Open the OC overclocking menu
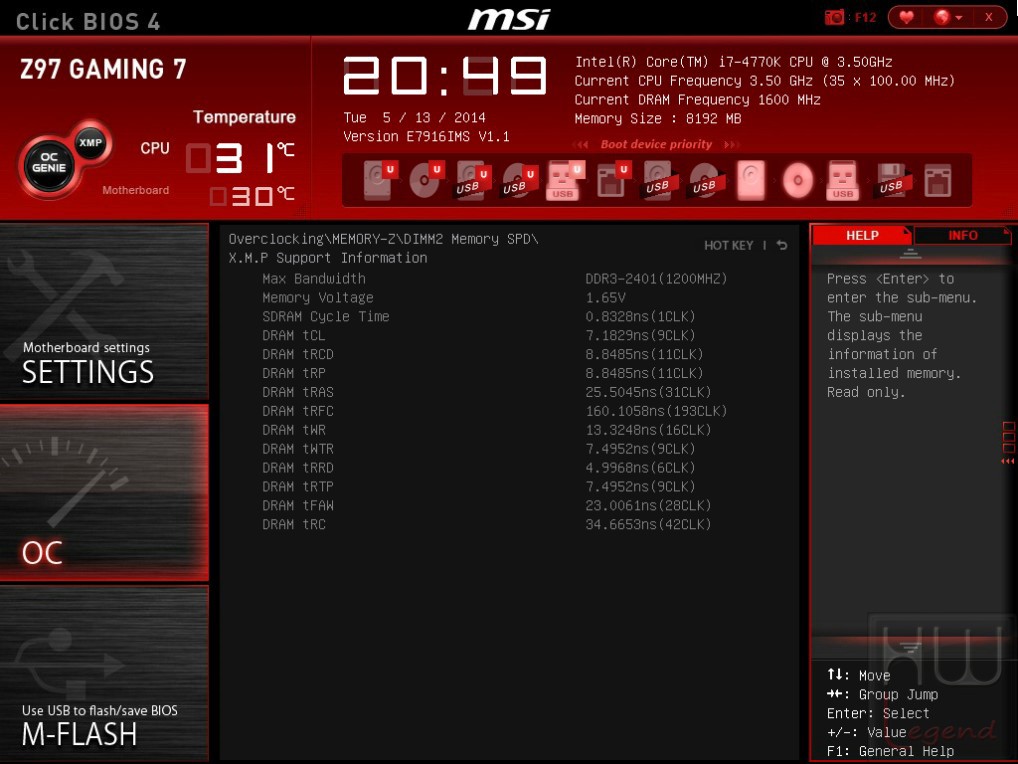Viewport: 1018px width, 764px height. (104, 492)
